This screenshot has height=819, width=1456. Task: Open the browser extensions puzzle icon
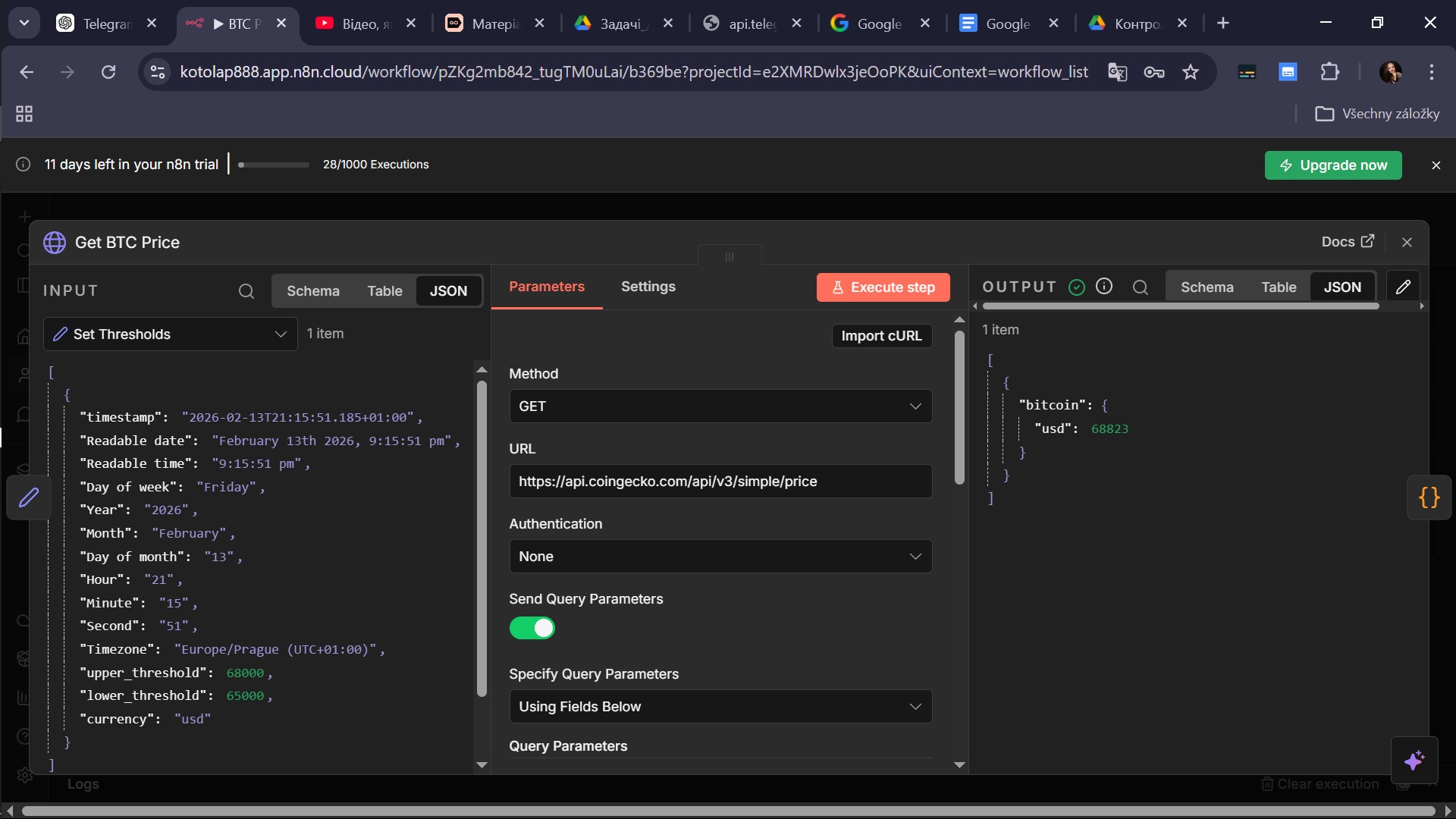click(x=1330, y=72)
